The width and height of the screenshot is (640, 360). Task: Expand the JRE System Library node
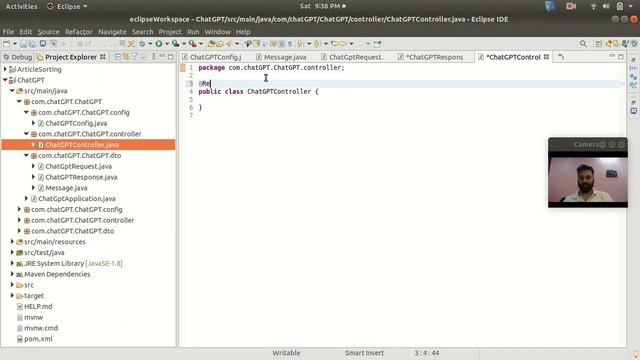coord(12,263)
